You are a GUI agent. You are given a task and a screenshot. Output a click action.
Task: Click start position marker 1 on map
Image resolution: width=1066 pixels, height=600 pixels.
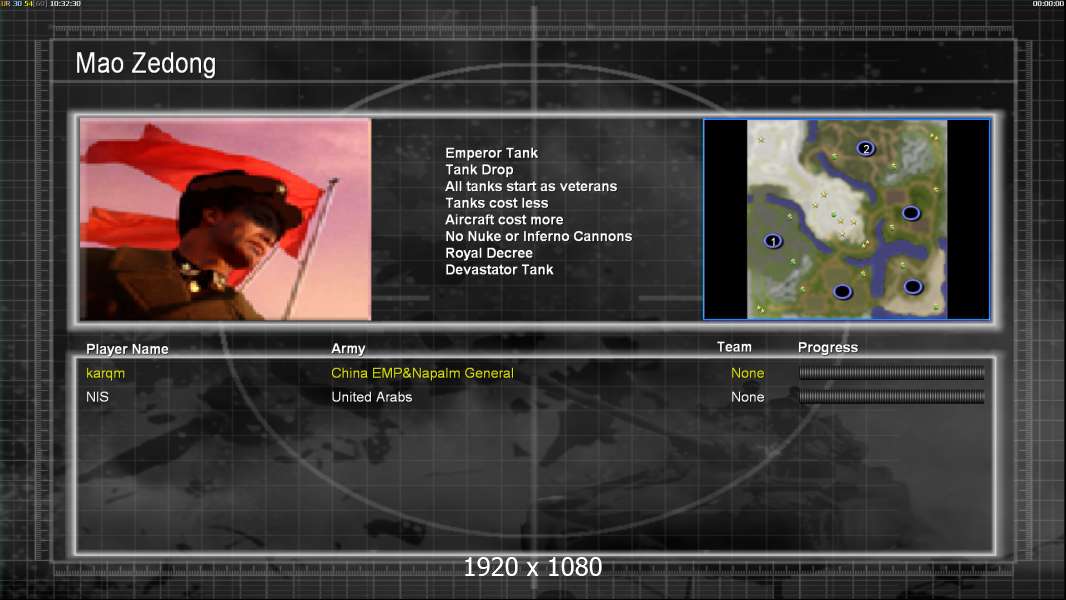point(773,241)
